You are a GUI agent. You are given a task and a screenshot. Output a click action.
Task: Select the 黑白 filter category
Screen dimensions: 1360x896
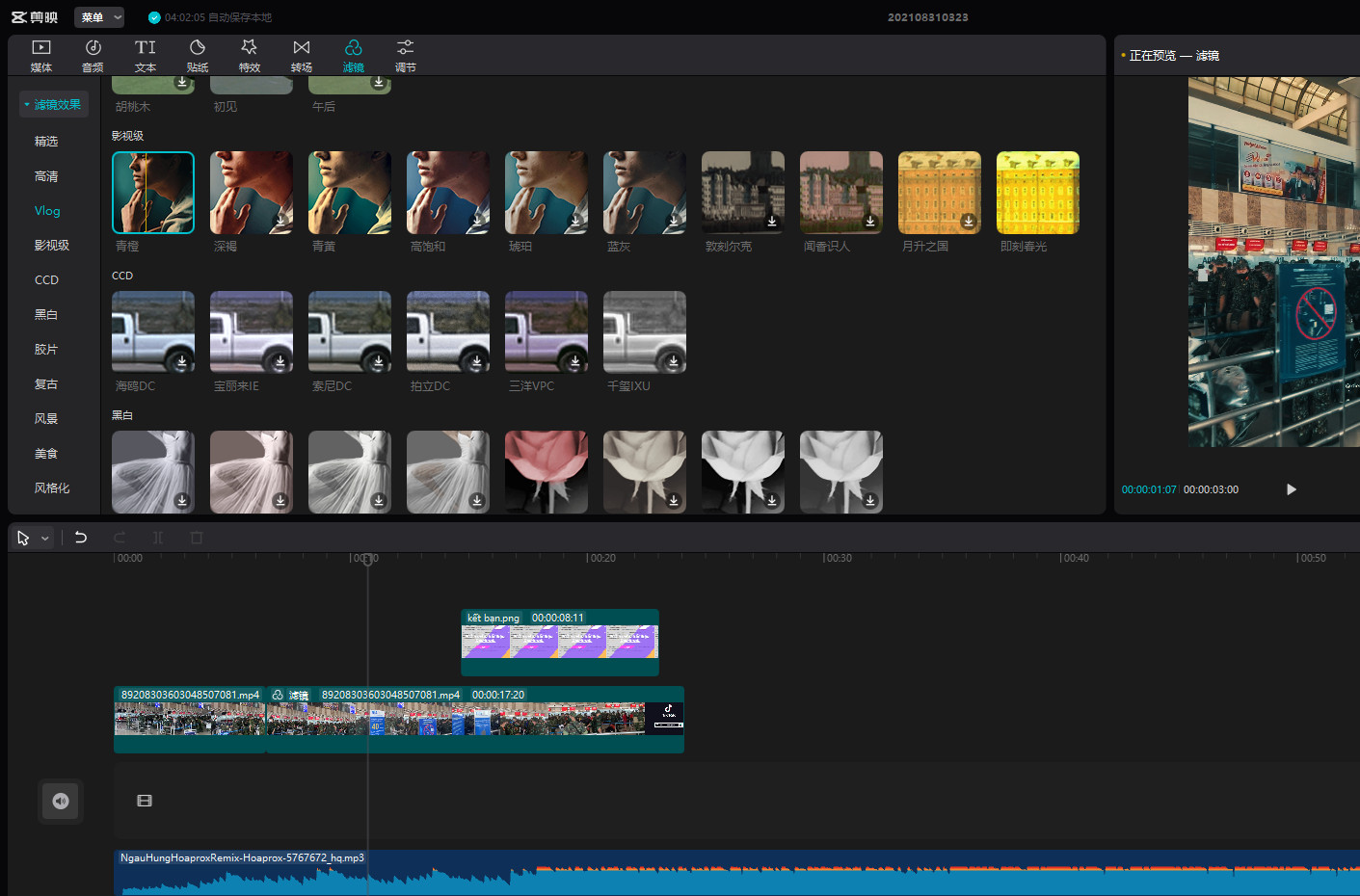[x=46, y=314]
